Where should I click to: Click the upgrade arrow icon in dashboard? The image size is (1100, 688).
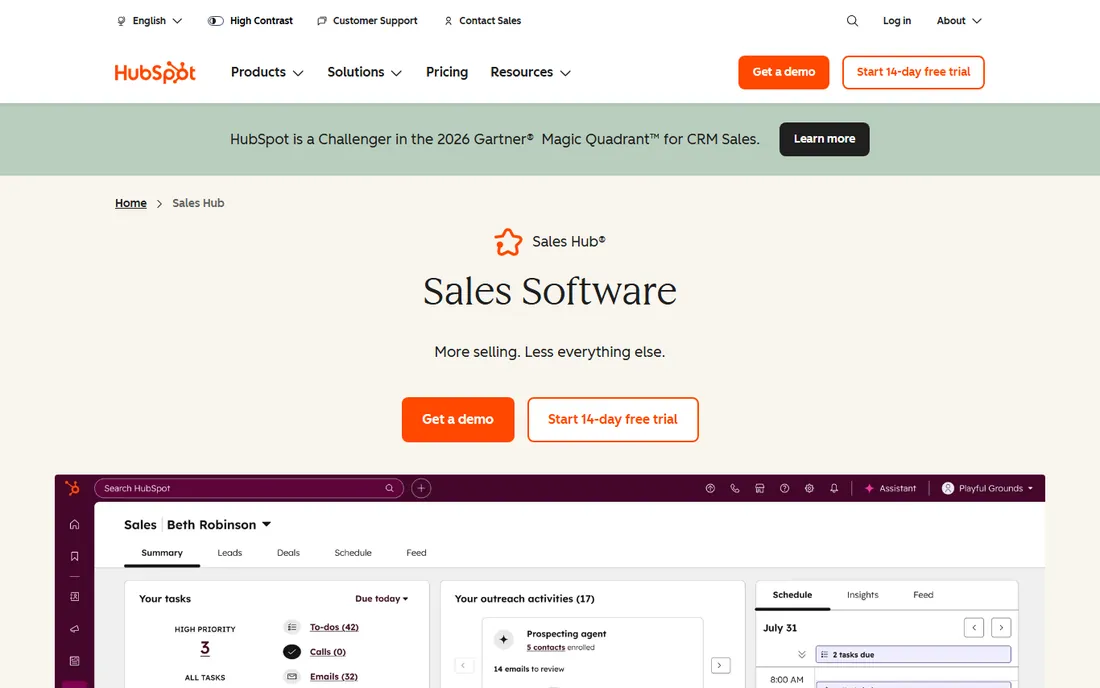point(710,488)
